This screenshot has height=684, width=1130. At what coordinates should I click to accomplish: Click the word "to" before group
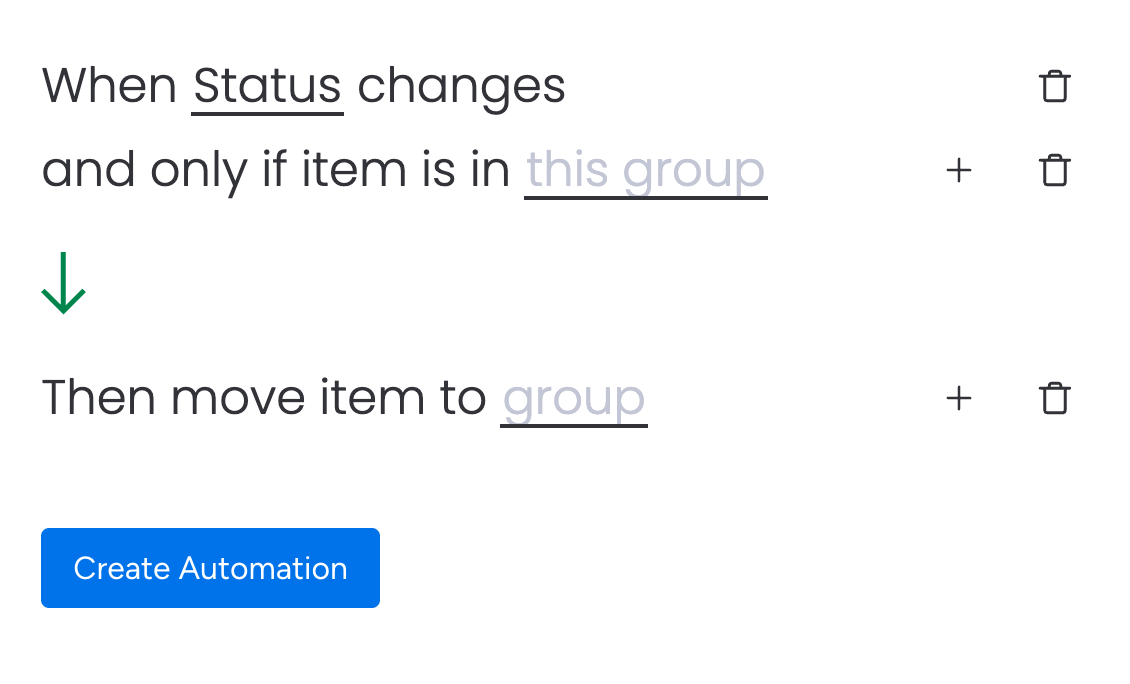pos(462,398)
